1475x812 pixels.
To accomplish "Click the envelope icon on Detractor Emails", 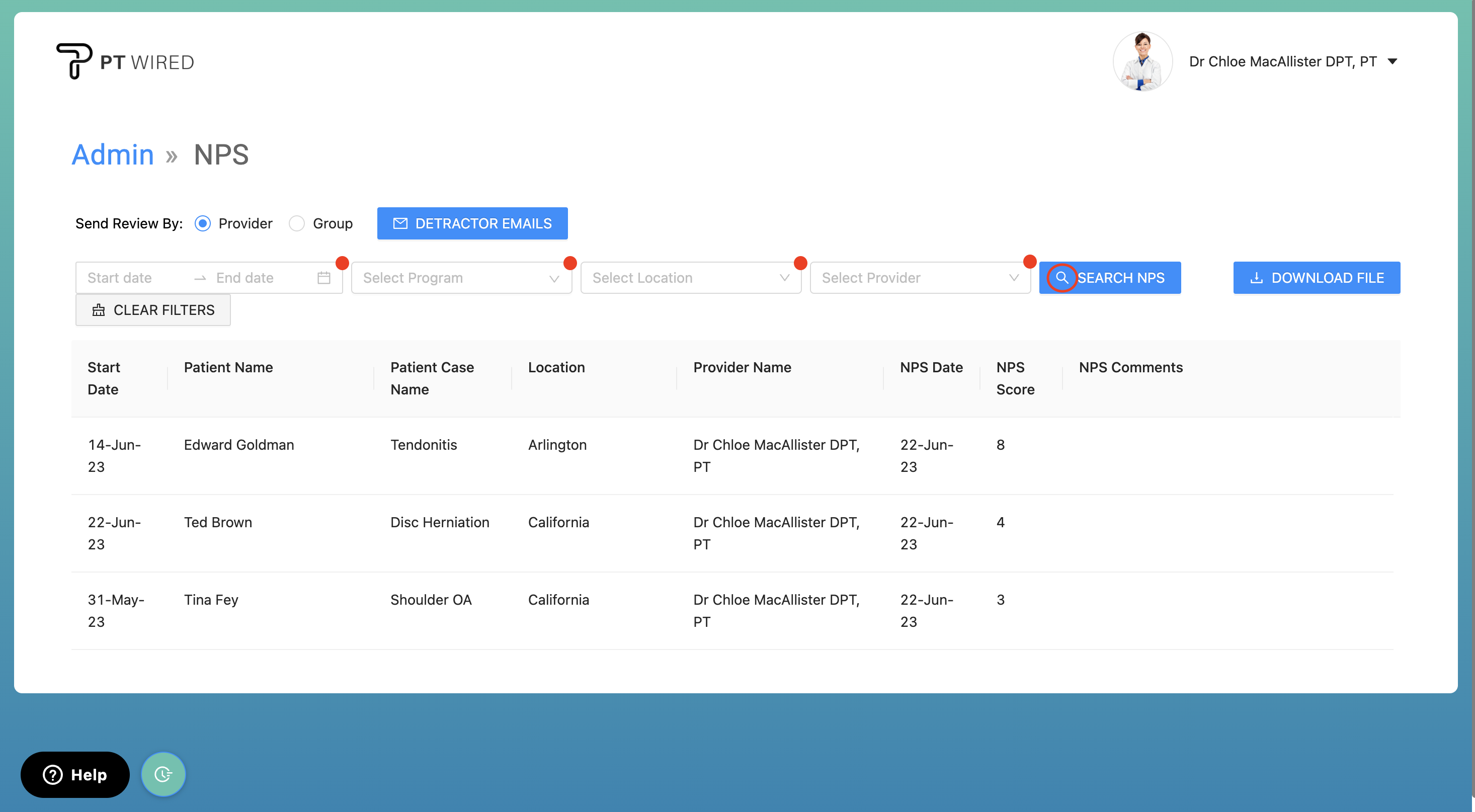I will [x=400, y=223].
